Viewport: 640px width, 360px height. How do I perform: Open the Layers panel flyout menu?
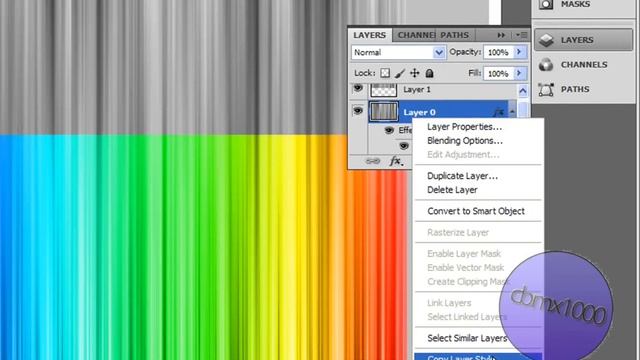click(x=521, y=35)
